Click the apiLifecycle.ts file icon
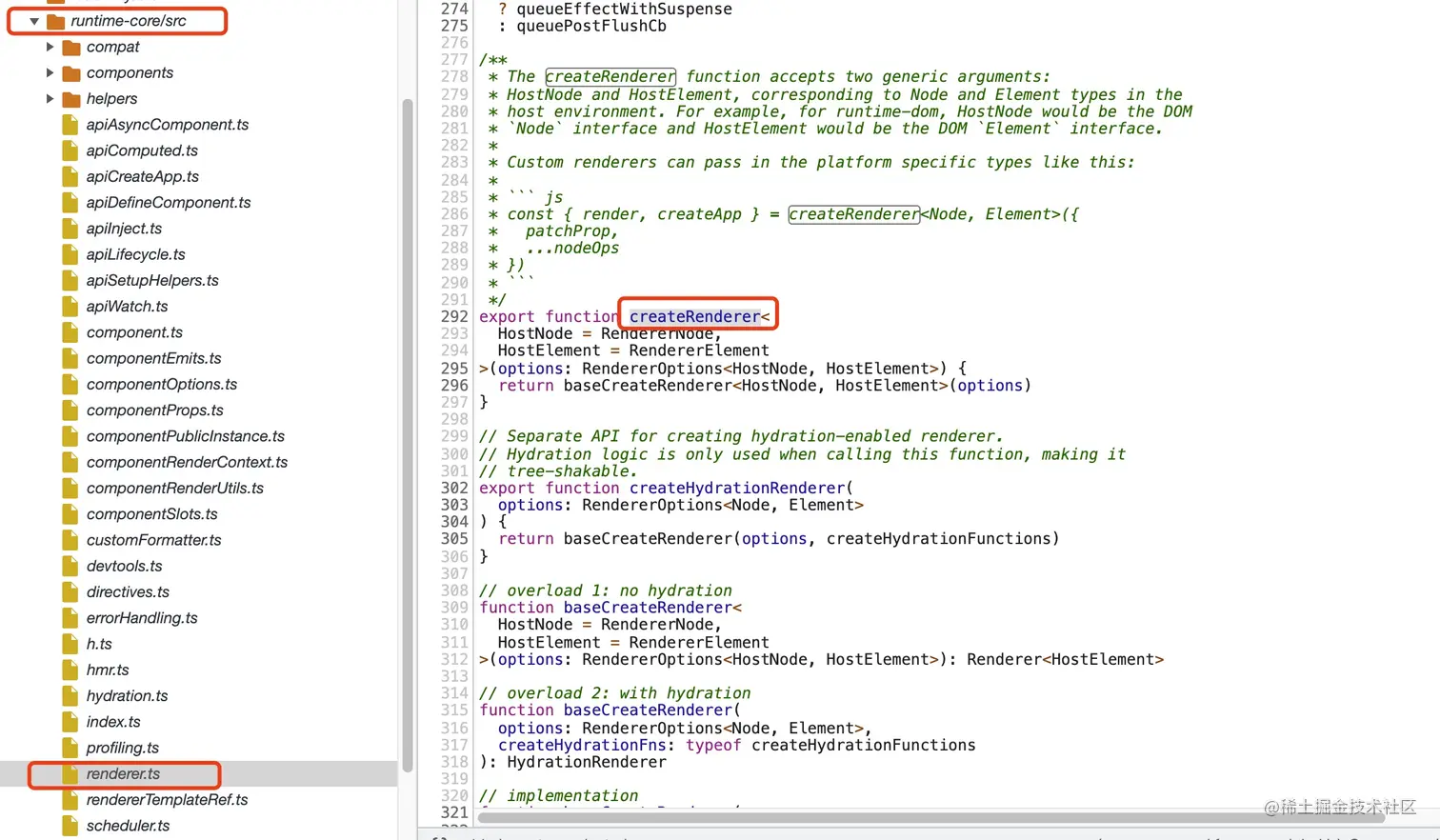 point(70,254)
